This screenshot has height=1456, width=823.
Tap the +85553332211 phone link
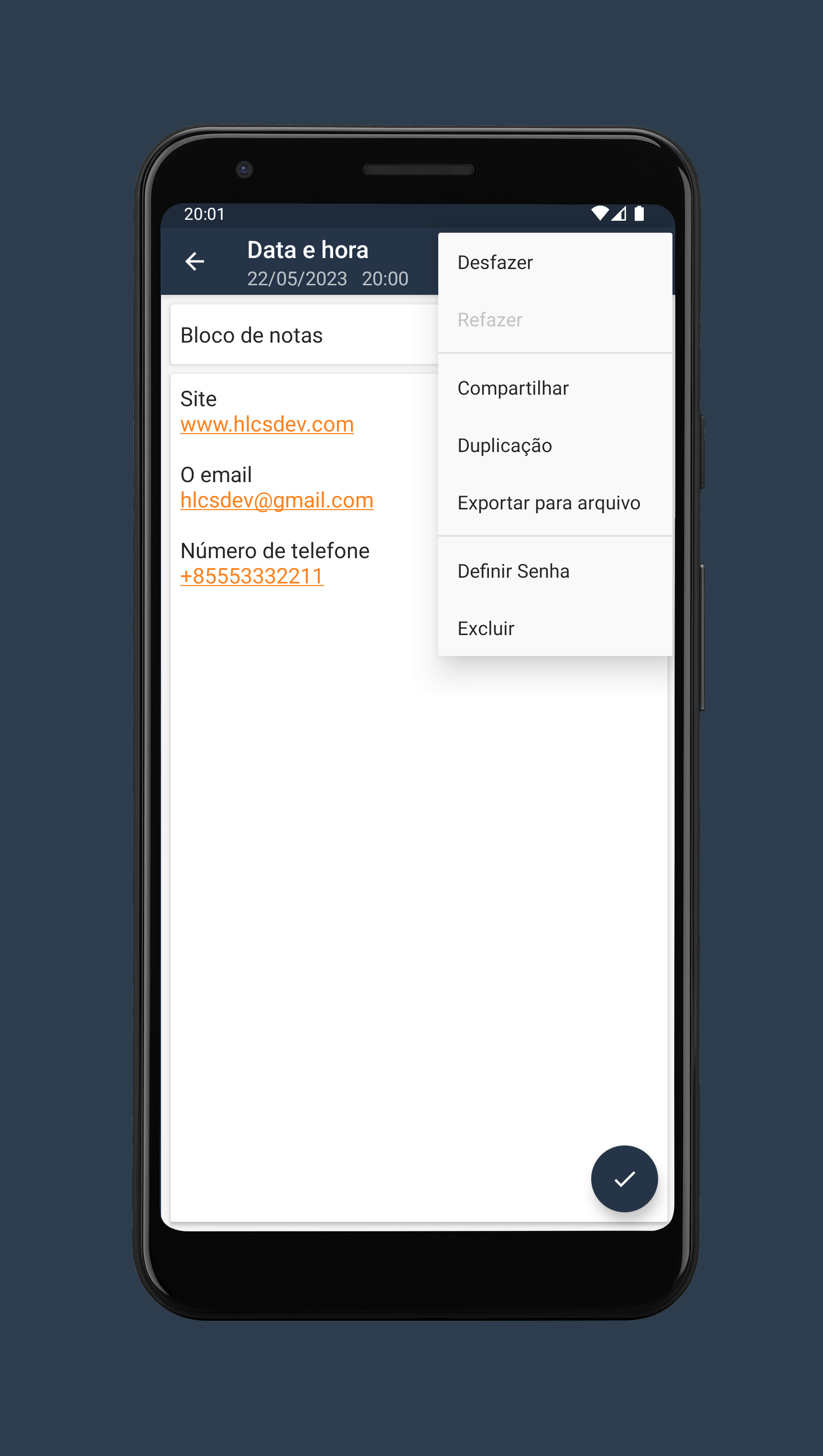tap(251, 576)
